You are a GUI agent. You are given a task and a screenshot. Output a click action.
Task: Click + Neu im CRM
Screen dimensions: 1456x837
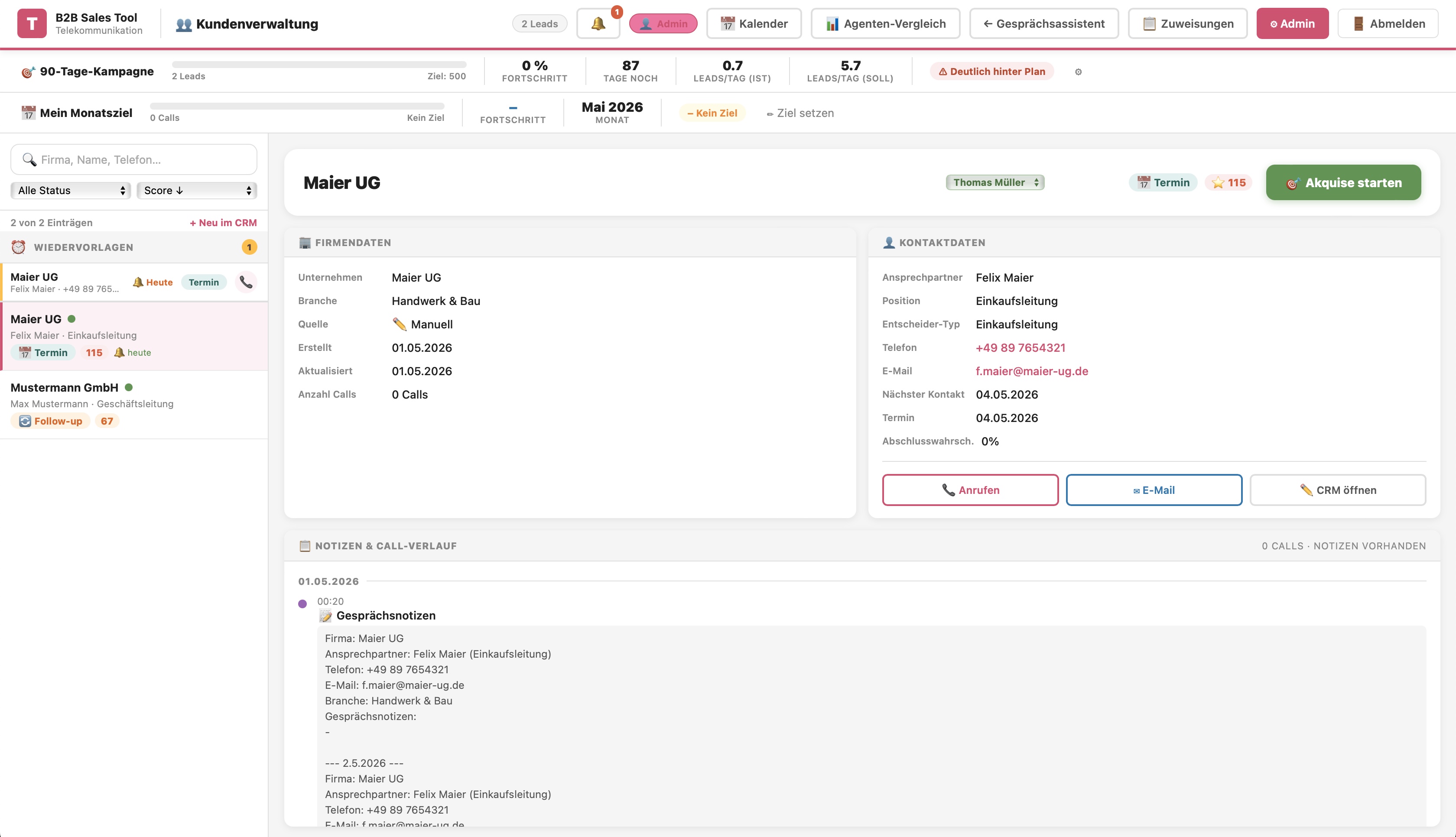223,223
